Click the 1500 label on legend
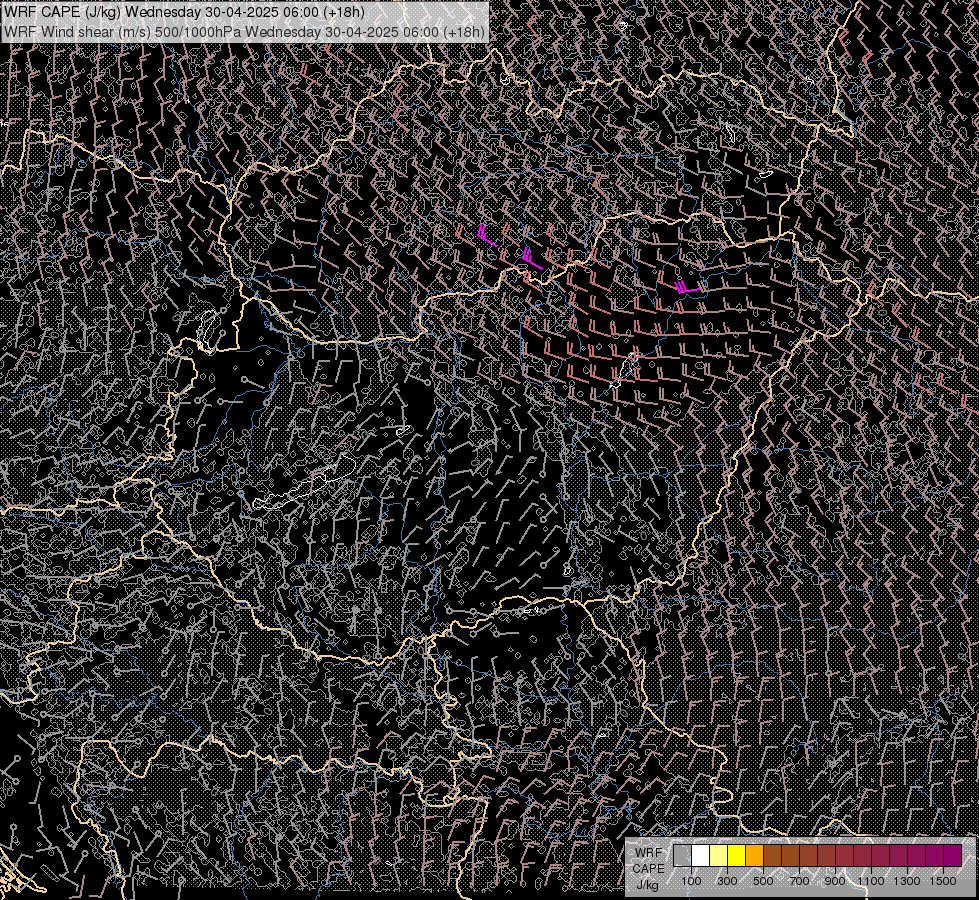 [943, 881]
